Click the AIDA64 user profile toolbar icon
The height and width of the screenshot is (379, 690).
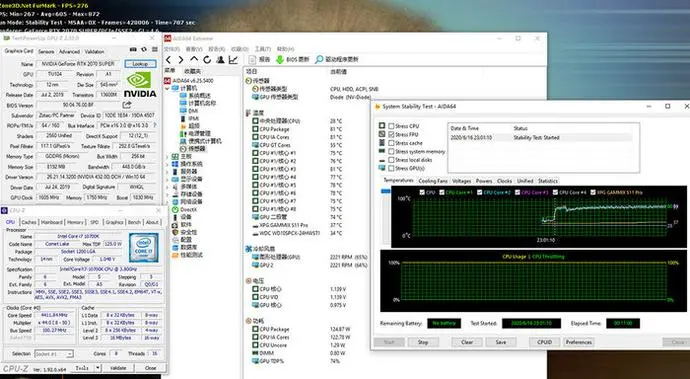click(x=220, y=59)
